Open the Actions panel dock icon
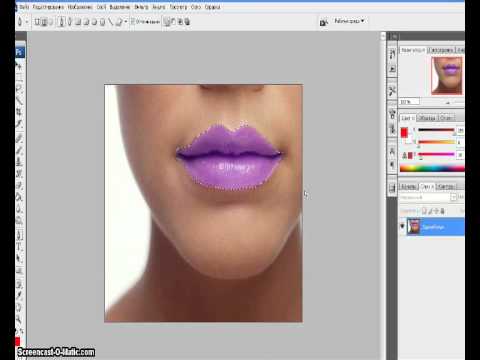The image size is (480, 360). [x=392, y=69]
